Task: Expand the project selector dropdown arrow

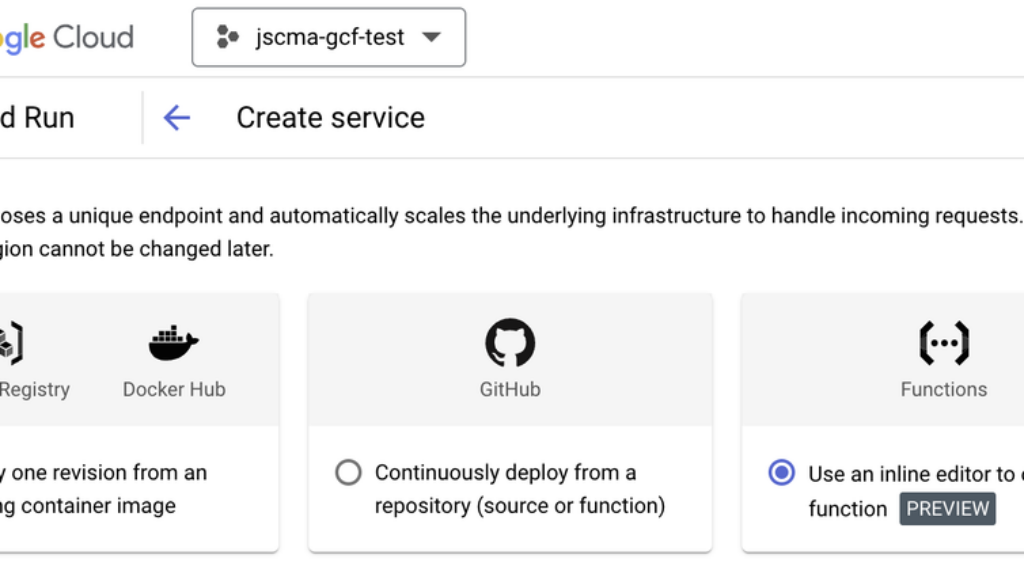Action: pyautogui.click(x=431, y=38)
